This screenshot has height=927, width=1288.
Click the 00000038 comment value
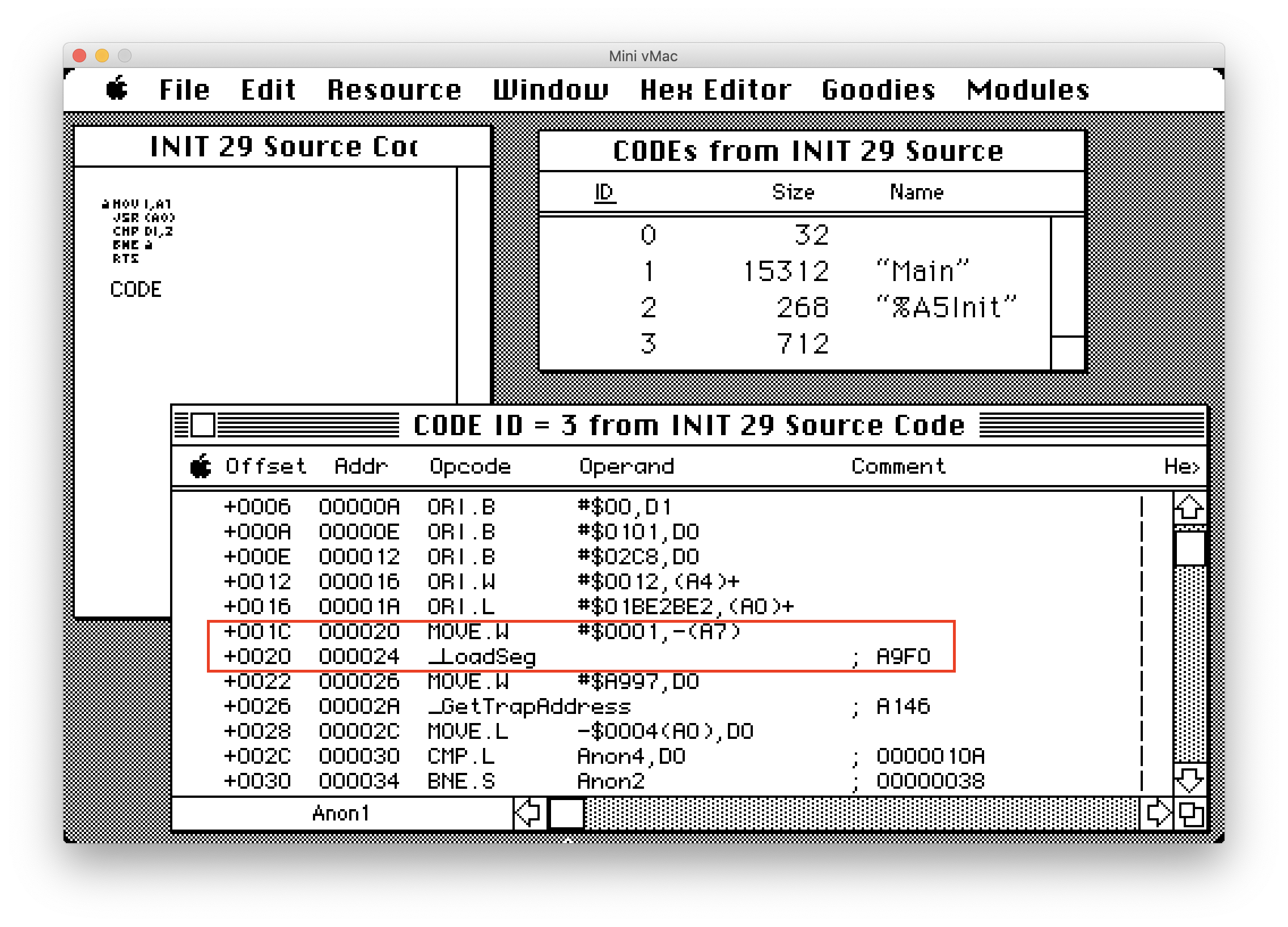pos(930,781)
